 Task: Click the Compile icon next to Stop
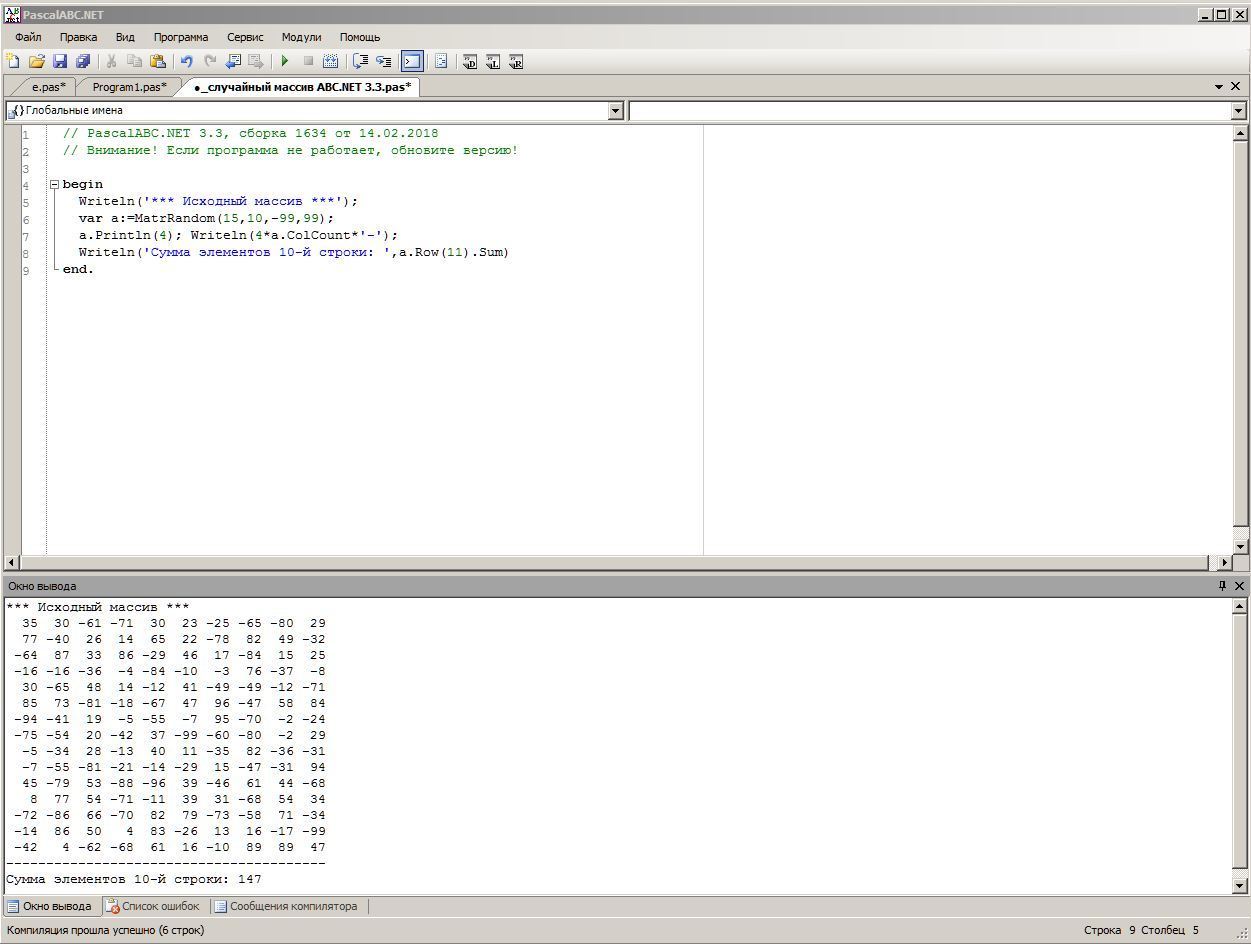point(331,62)
